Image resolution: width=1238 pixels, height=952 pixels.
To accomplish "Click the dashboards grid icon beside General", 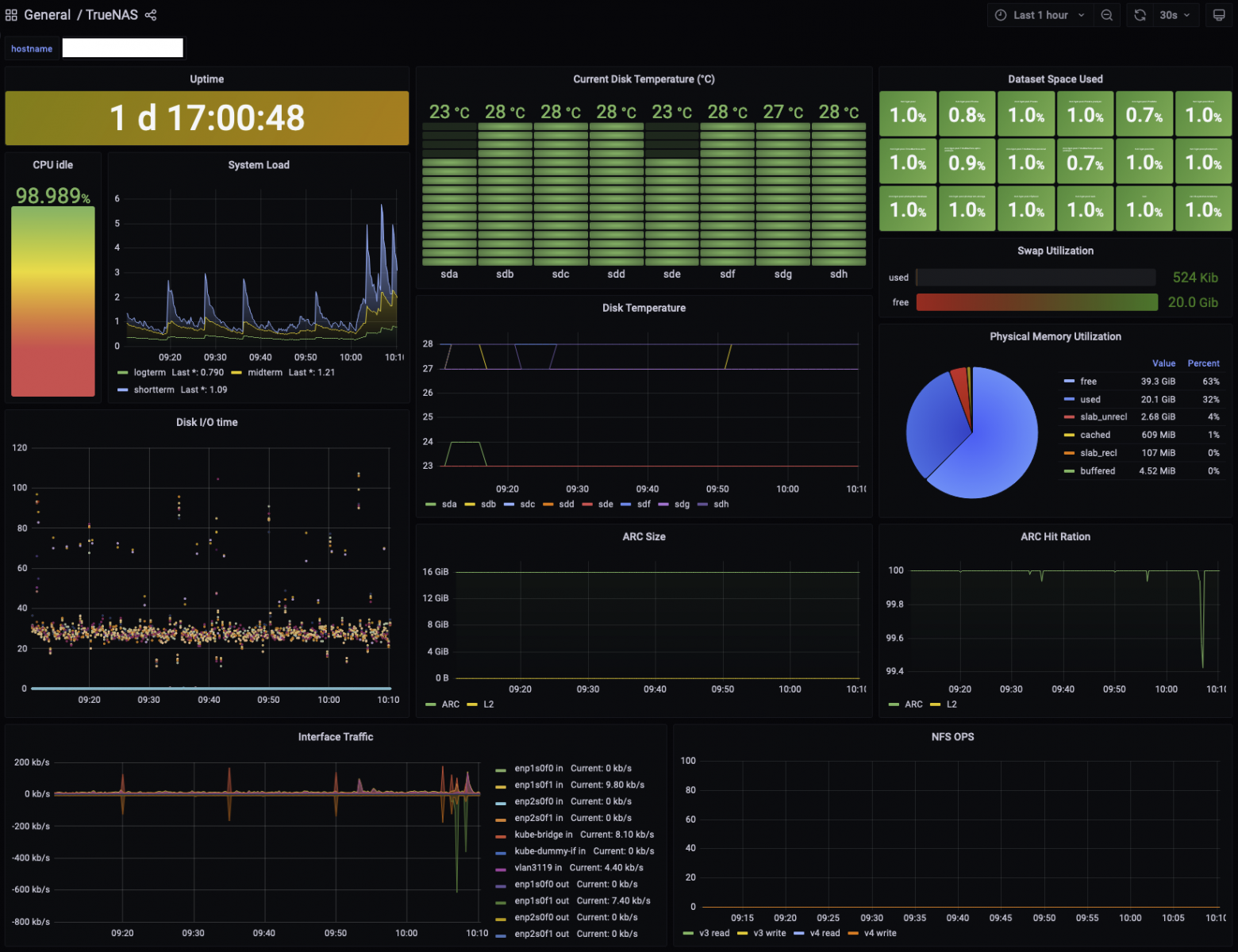I will coord(11,15).
